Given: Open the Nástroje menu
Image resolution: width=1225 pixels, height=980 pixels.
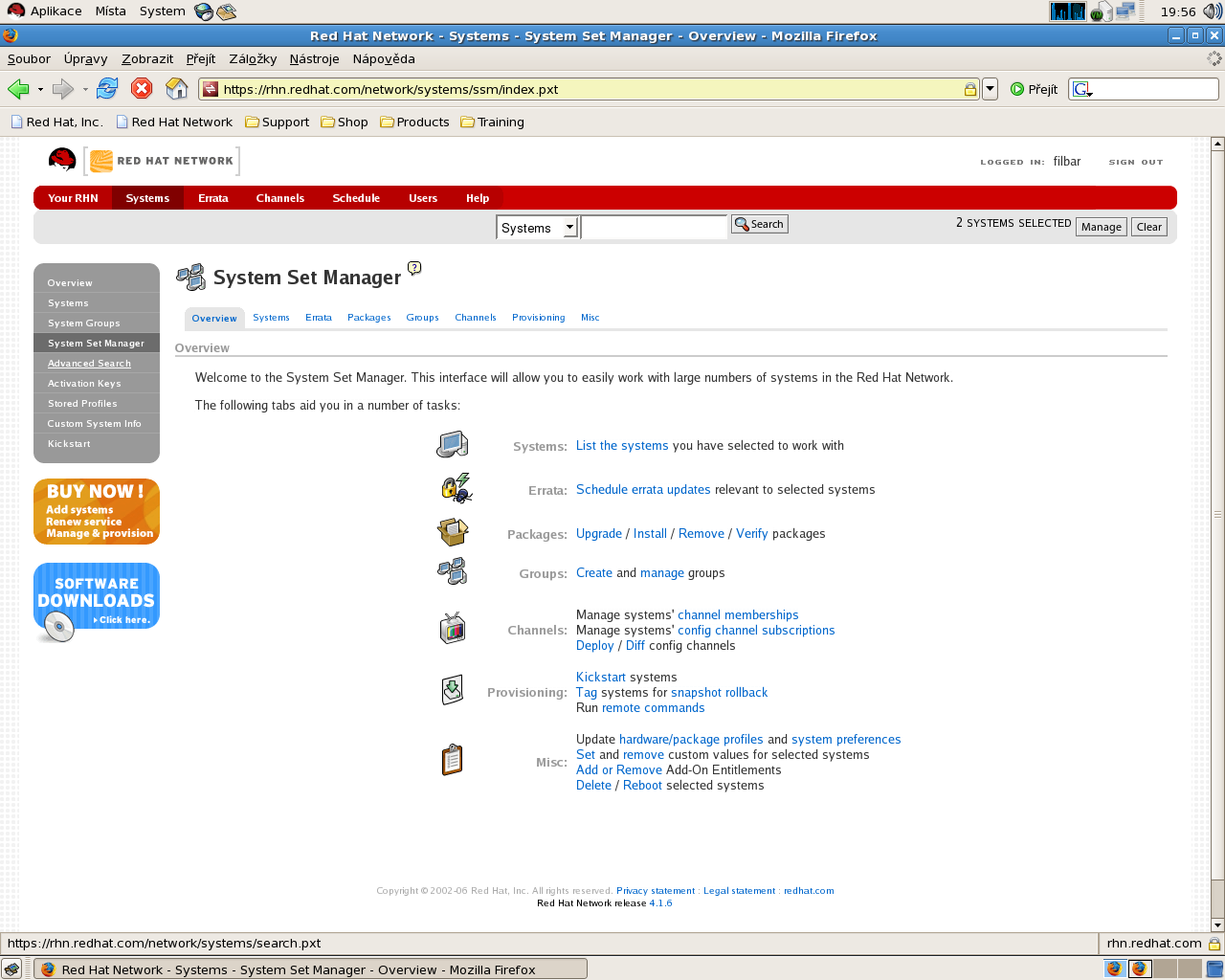Looking at the screenshot, I should tap(314, 58).
